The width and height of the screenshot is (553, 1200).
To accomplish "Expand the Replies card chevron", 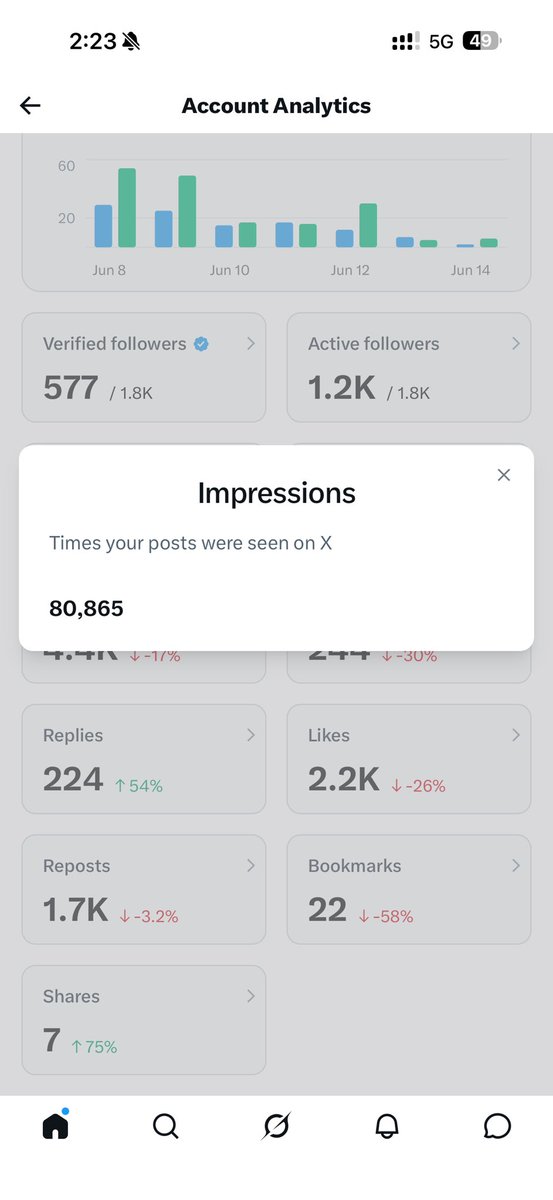I will point(250,735).
